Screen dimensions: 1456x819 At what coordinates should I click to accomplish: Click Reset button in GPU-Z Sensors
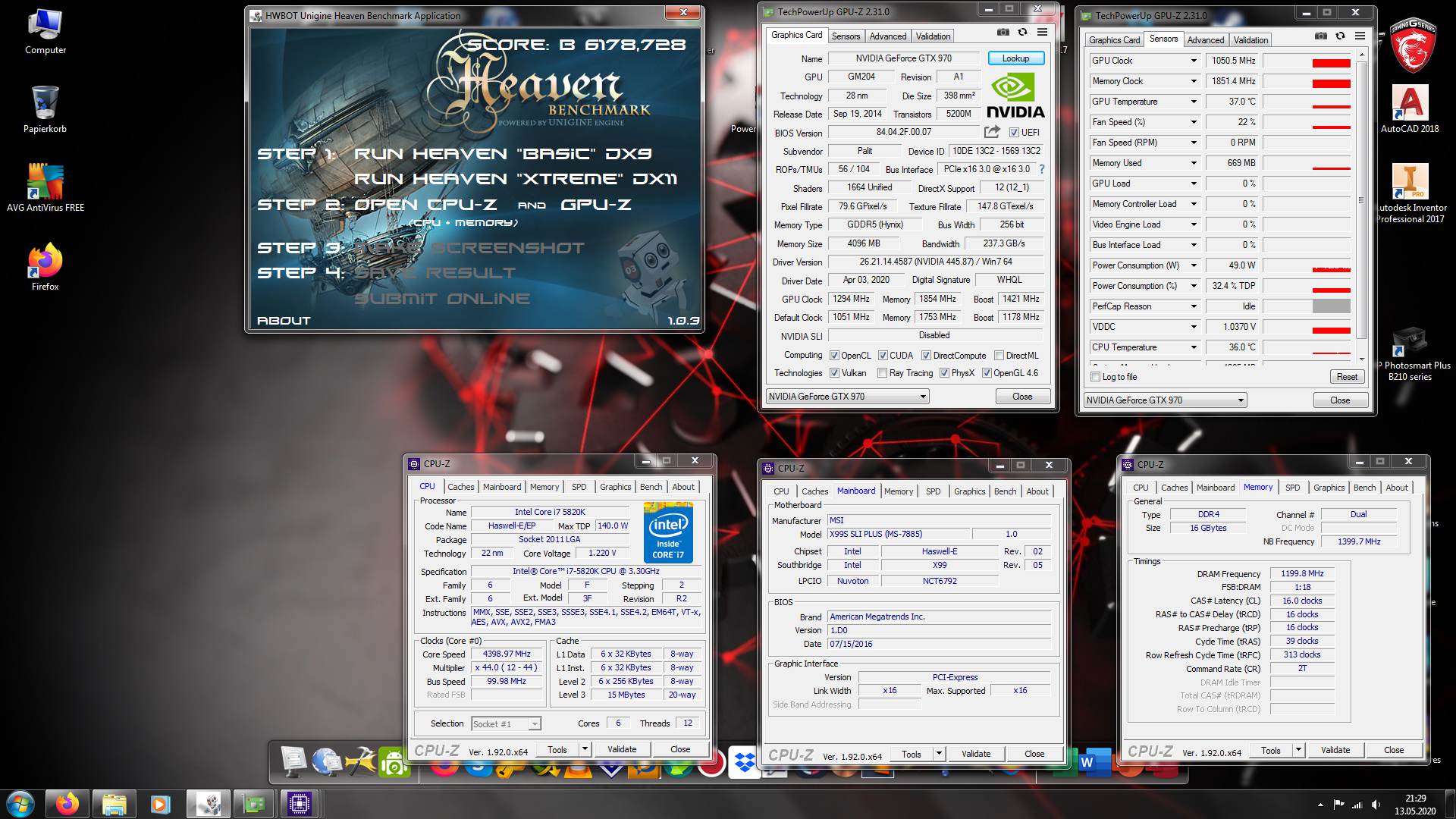click(1347, 377)
